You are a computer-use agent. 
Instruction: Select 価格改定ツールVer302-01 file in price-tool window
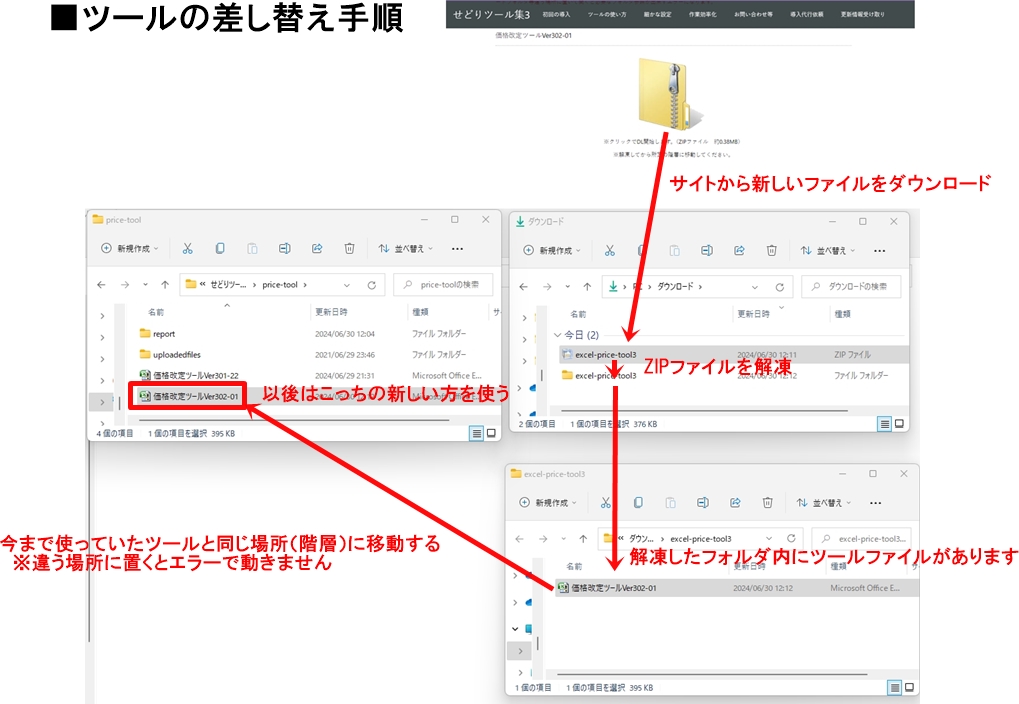coord(196,396)
